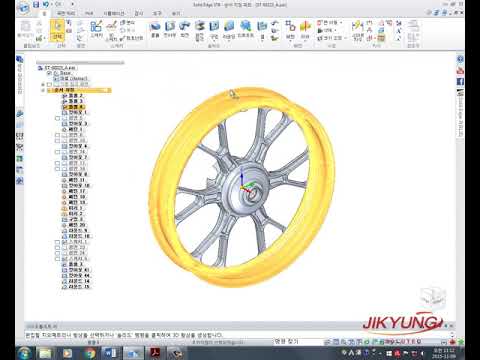This screenshot has width=480, height=360.
Task: Open the Facebook icon in right sidebar
Action: click(460, 82)
